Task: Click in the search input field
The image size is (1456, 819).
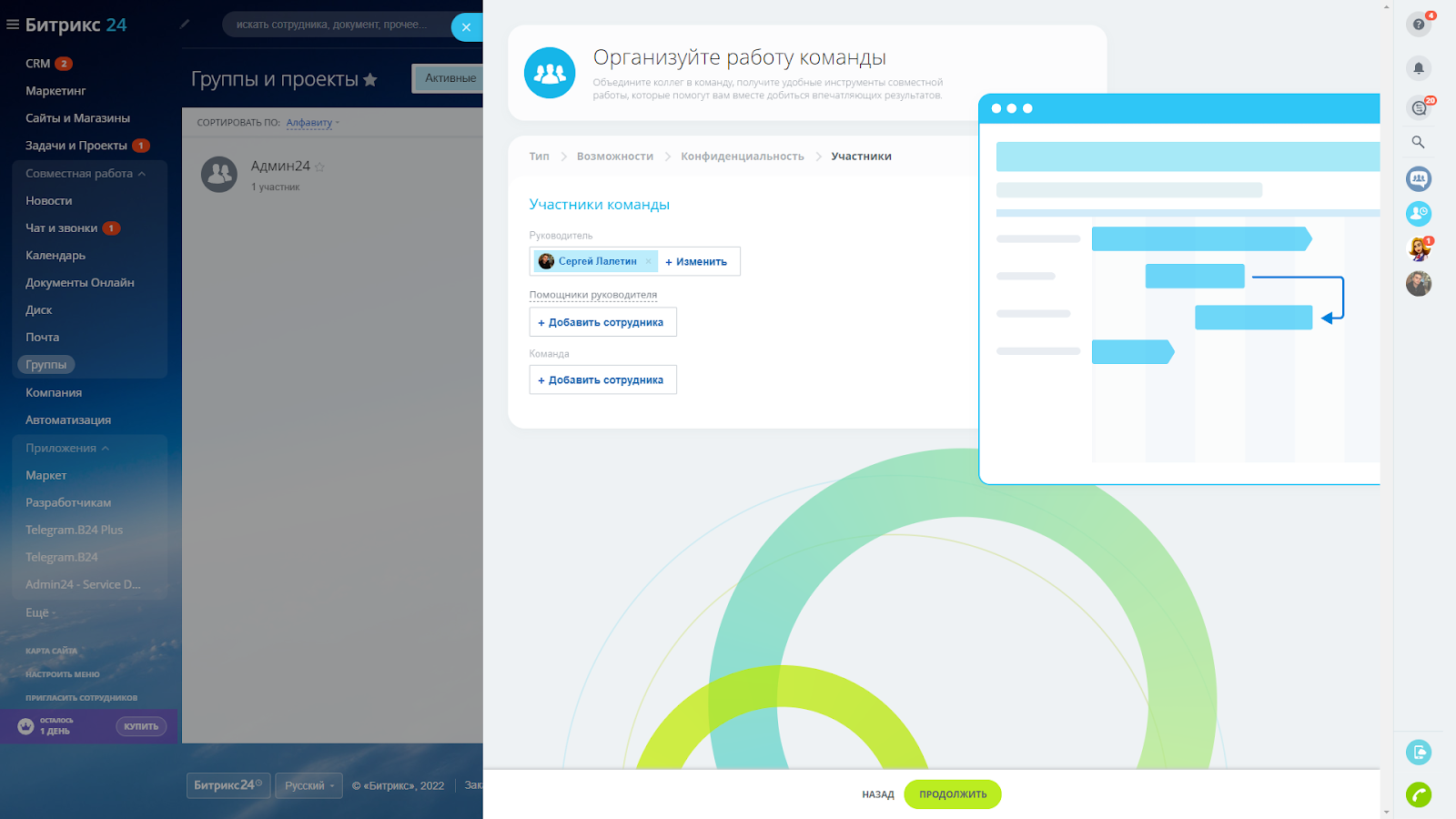Action: click(337, 25)
